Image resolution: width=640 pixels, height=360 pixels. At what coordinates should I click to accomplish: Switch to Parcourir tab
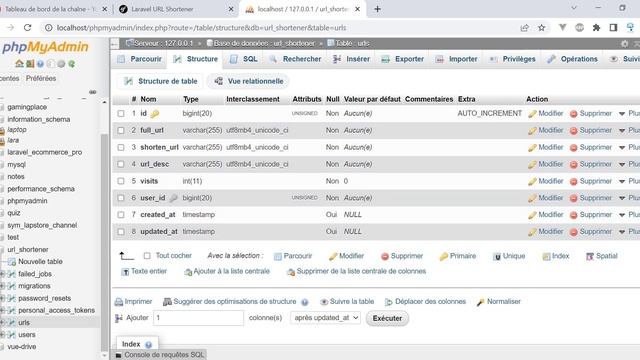click(x=140, y=59)
